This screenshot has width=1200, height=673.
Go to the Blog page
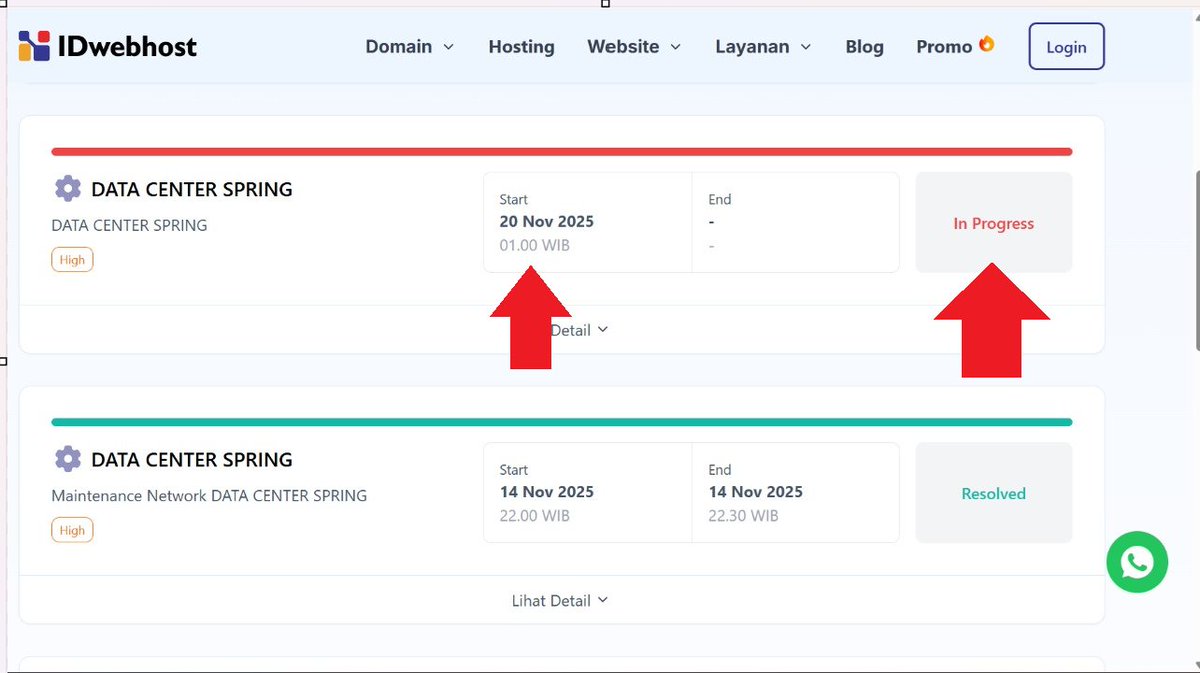[864, 47]
